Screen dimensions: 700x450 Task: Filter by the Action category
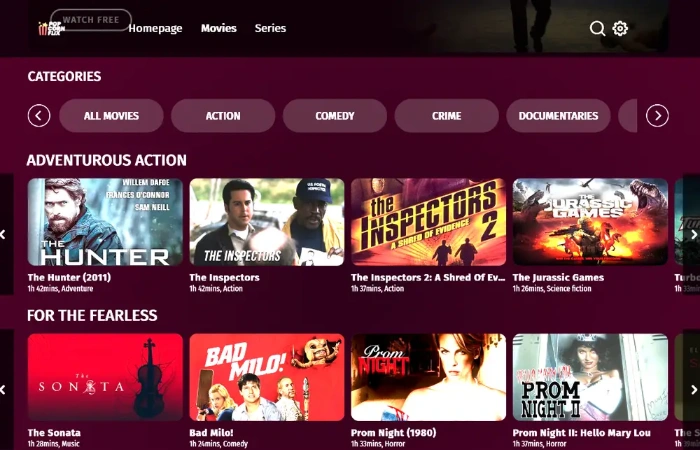pos(223,116)
